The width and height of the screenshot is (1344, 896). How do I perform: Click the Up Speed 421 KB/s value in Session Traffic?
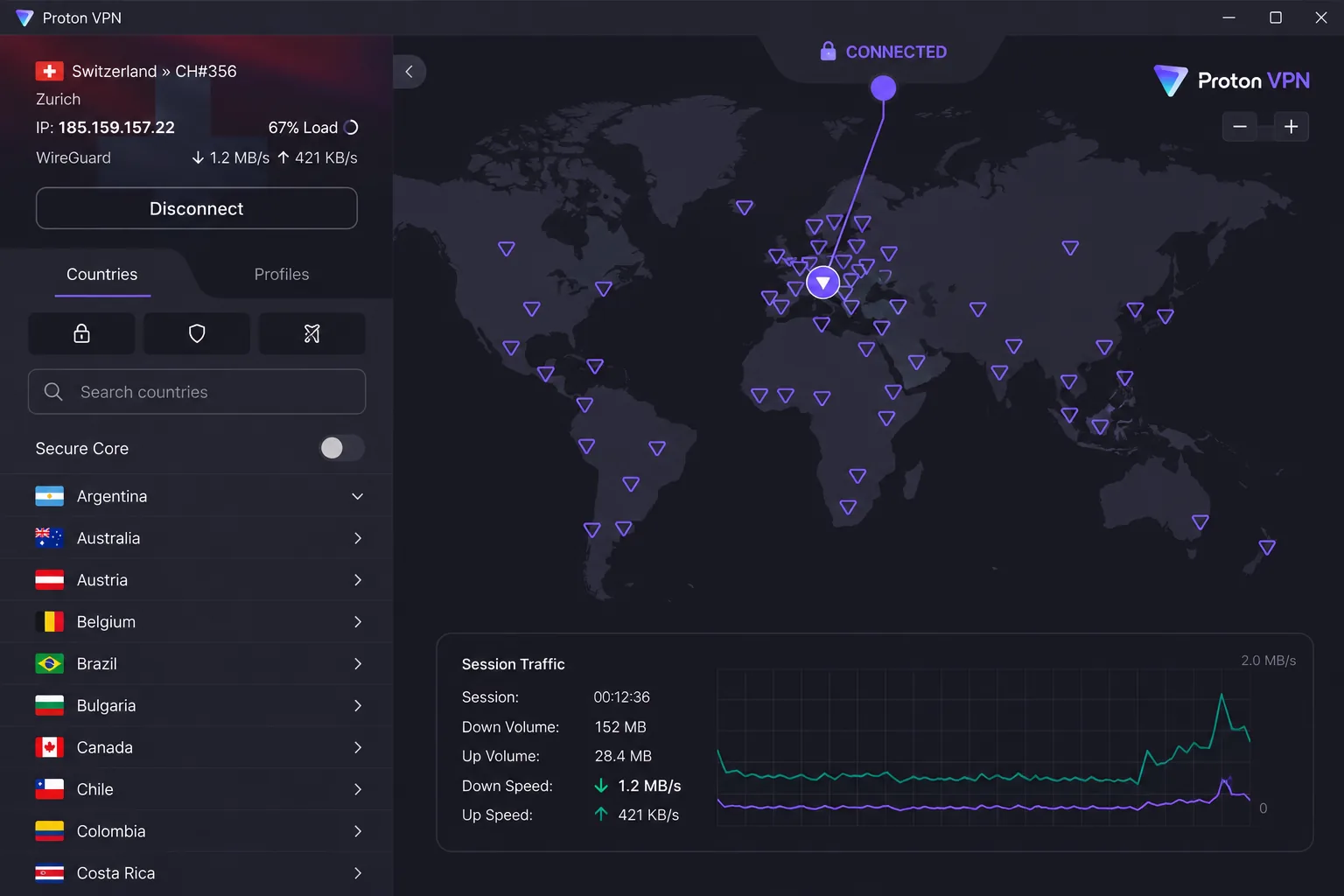[x=648, y=815]
